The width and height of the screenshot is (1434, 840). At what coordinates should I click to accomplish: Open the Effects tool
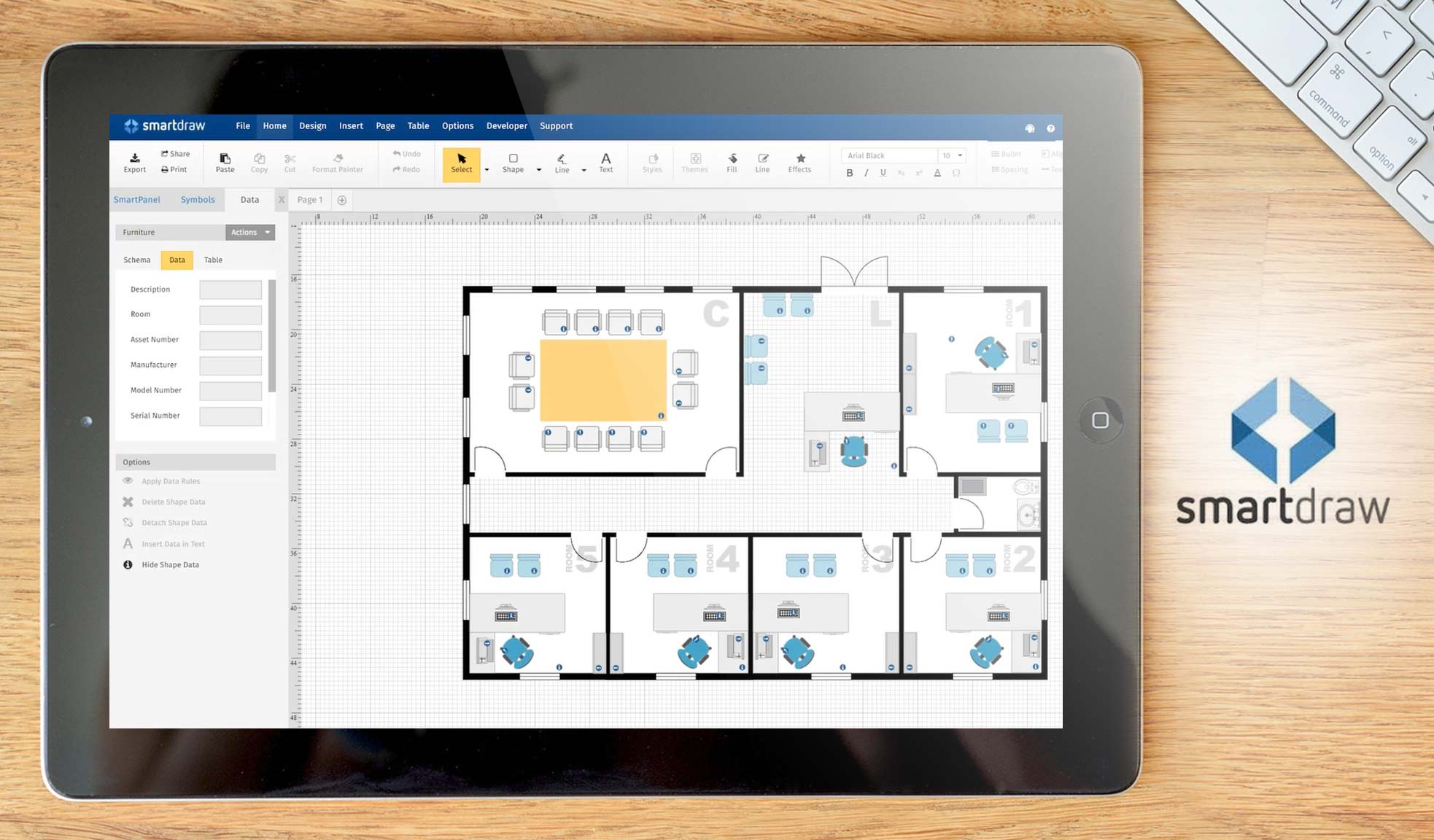[x=800, y=162]
